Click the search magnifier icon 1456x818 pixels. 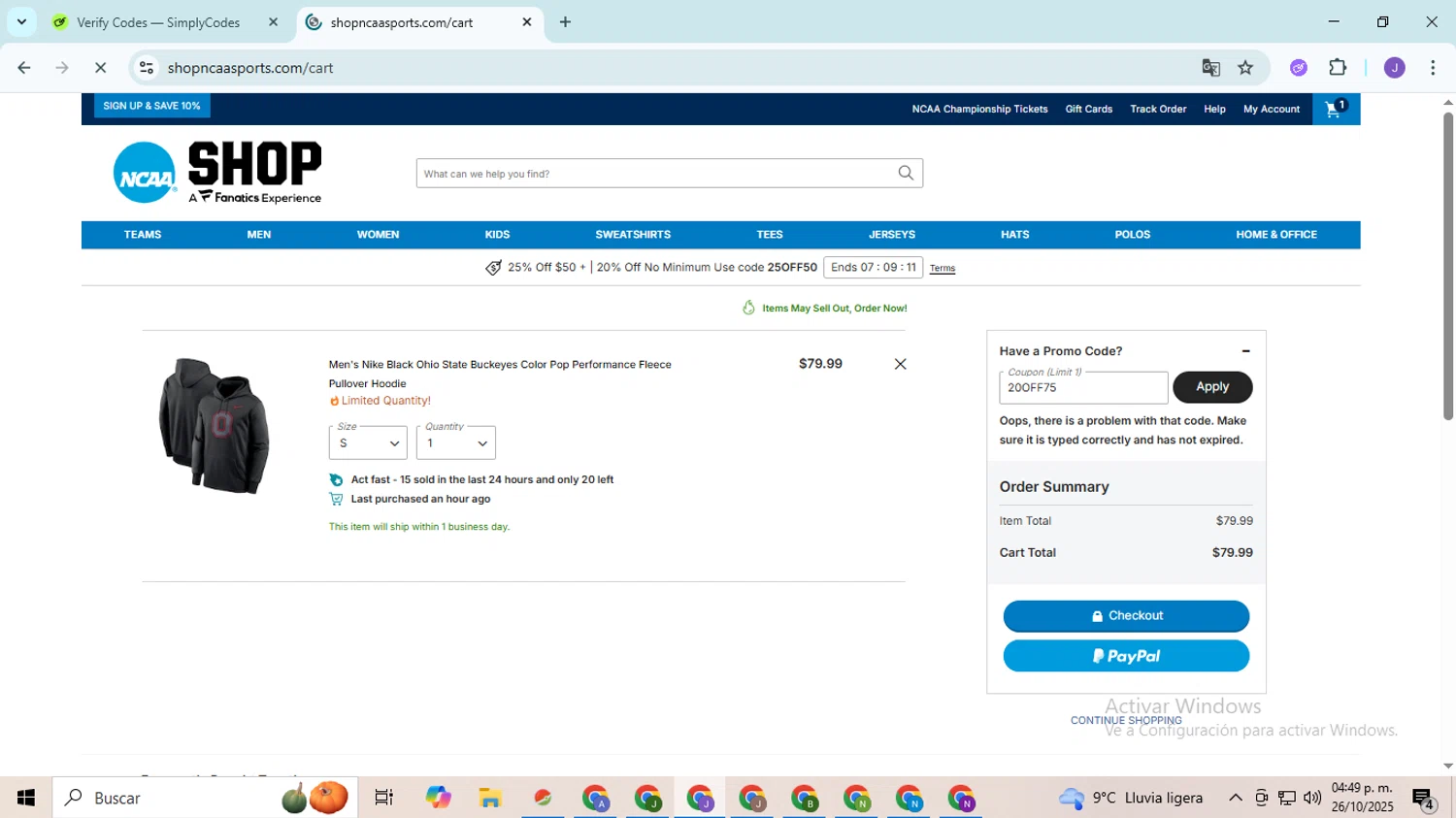tap(906, 173)
